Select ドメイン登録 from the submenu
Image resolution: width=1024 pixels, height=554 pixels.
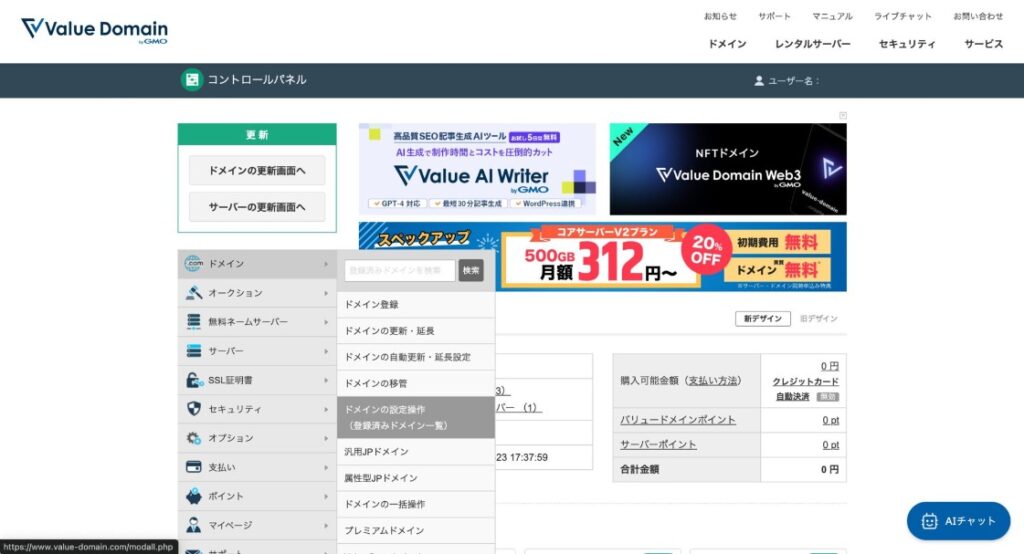[x=416, y=304]
